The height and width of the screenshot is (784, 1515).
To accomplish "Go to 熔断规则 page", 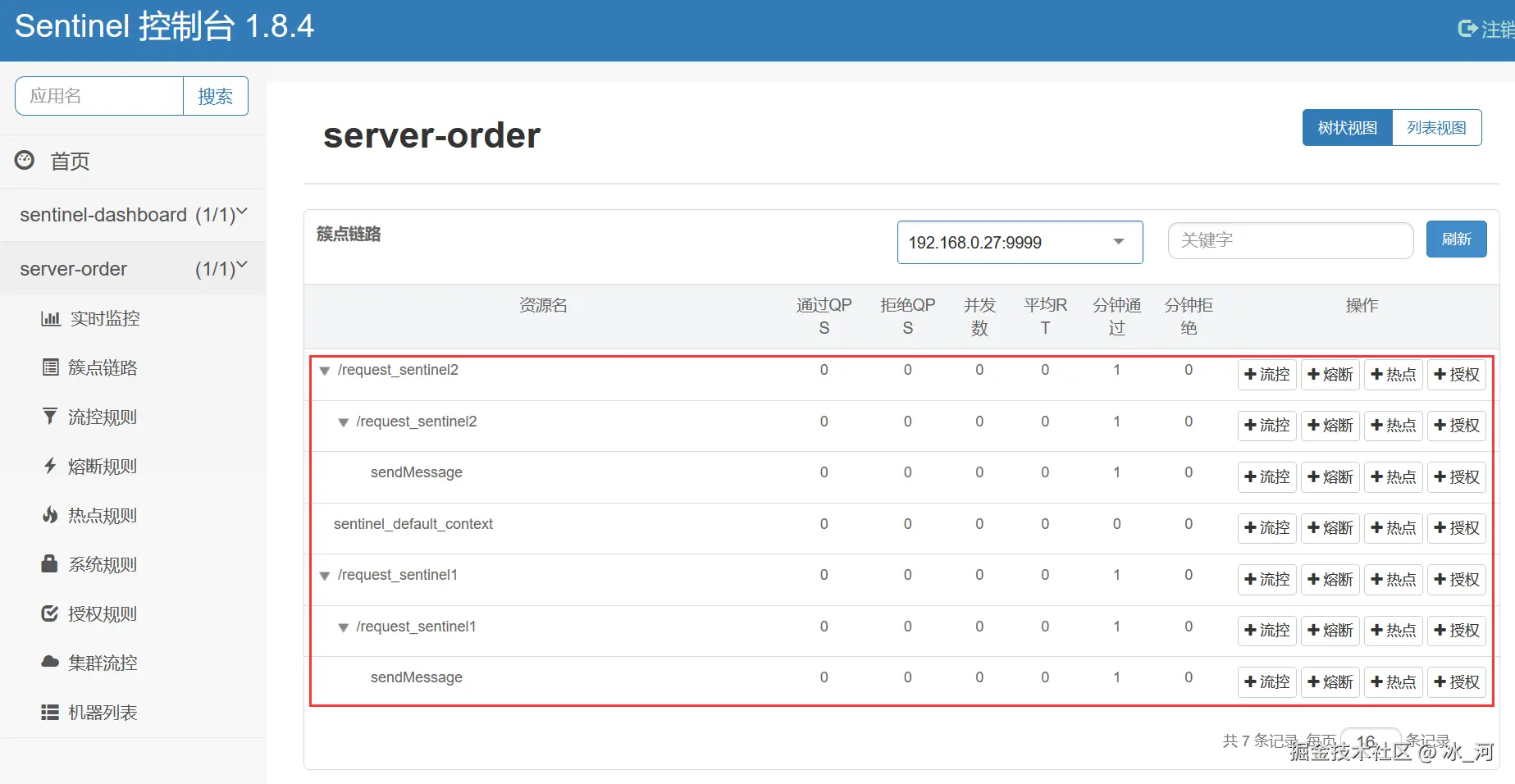I will click(103, 466).
